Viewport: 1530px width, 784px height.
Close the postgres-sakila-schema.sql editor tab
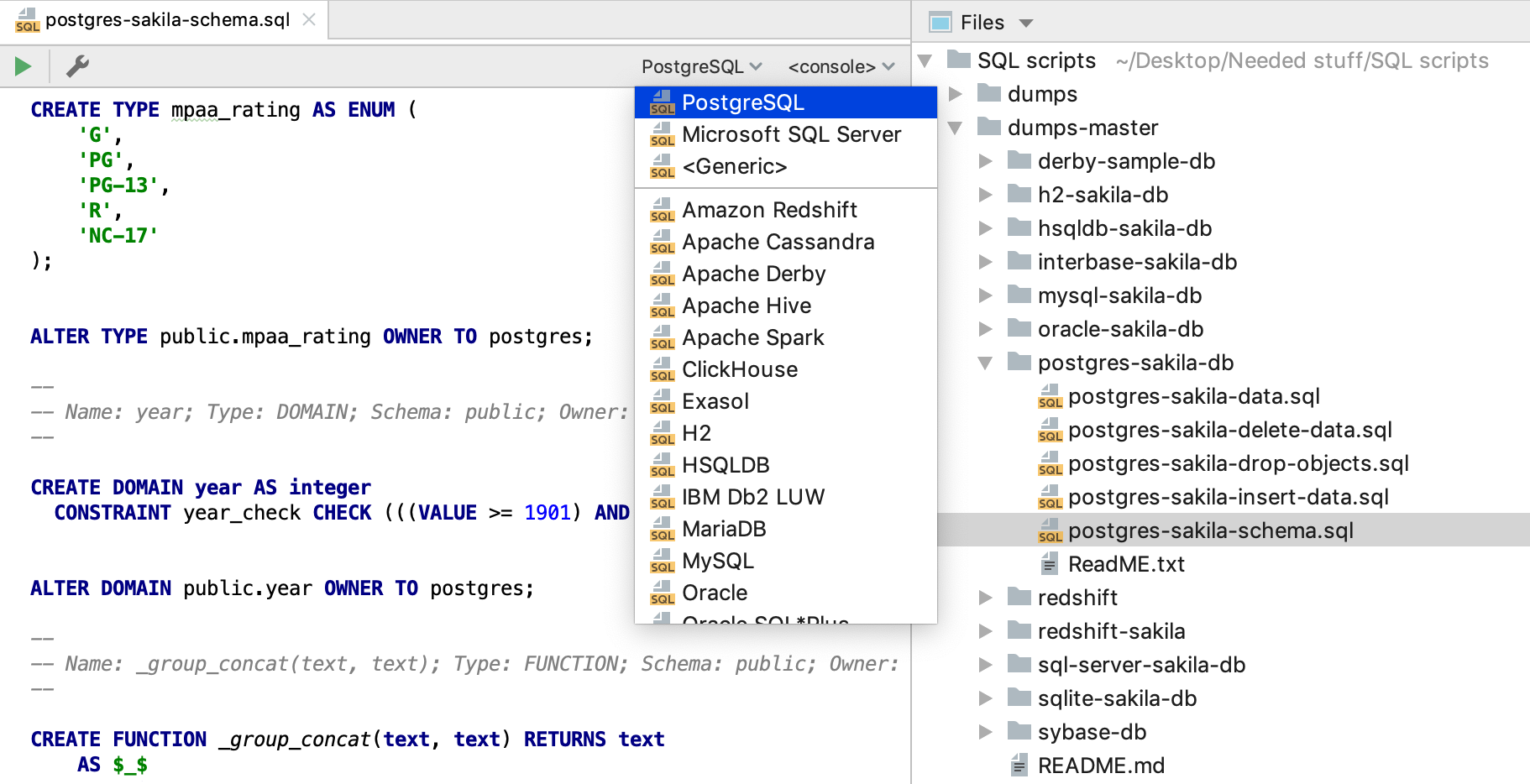(x=309, y=19)
